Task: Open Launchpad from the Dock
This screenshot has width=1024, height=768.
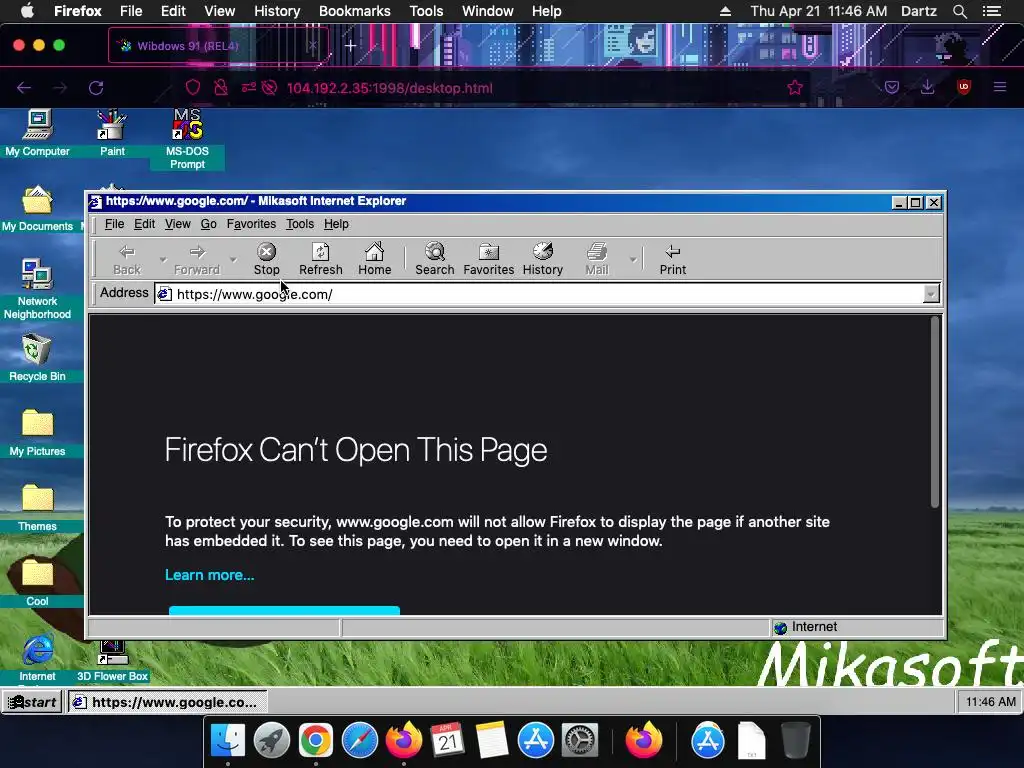Action: [272, 741]
